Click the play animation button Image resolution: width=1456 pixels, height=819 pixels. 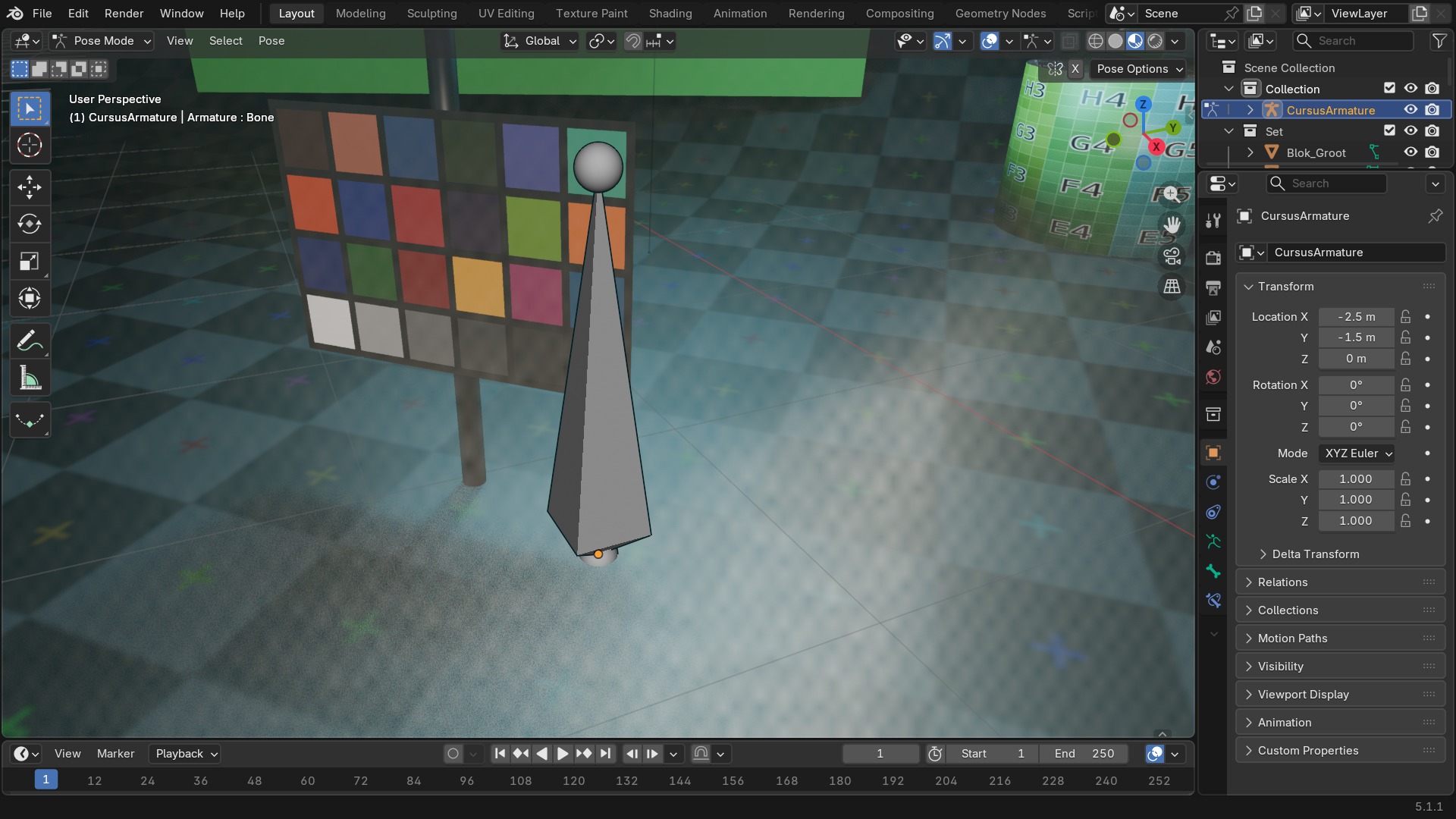[x=563, y=754]
